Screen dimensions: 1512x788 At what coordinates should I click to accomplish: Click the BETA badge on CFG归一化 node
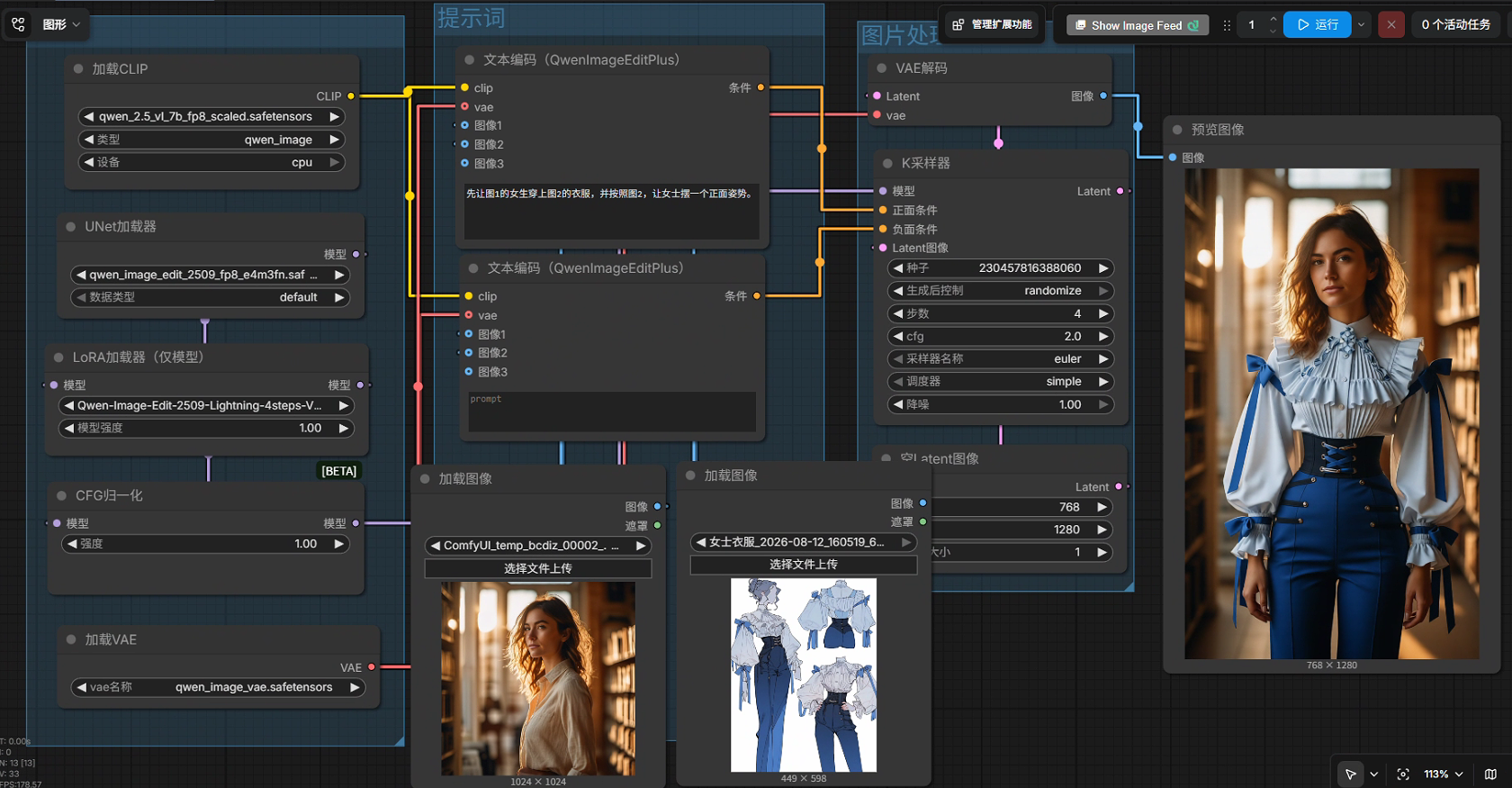(339, 471)
